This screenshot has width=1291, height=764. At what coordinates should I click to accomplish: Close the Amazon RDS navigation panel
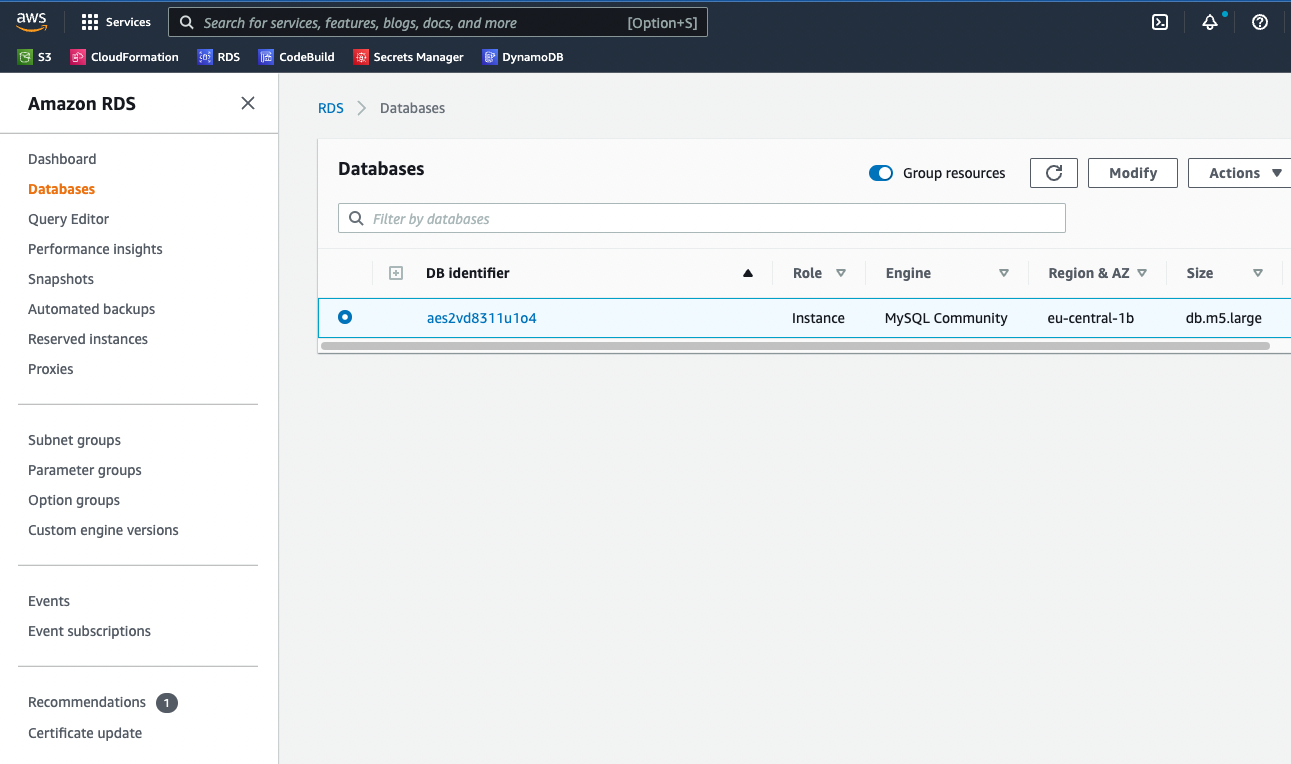click(248, 103)
